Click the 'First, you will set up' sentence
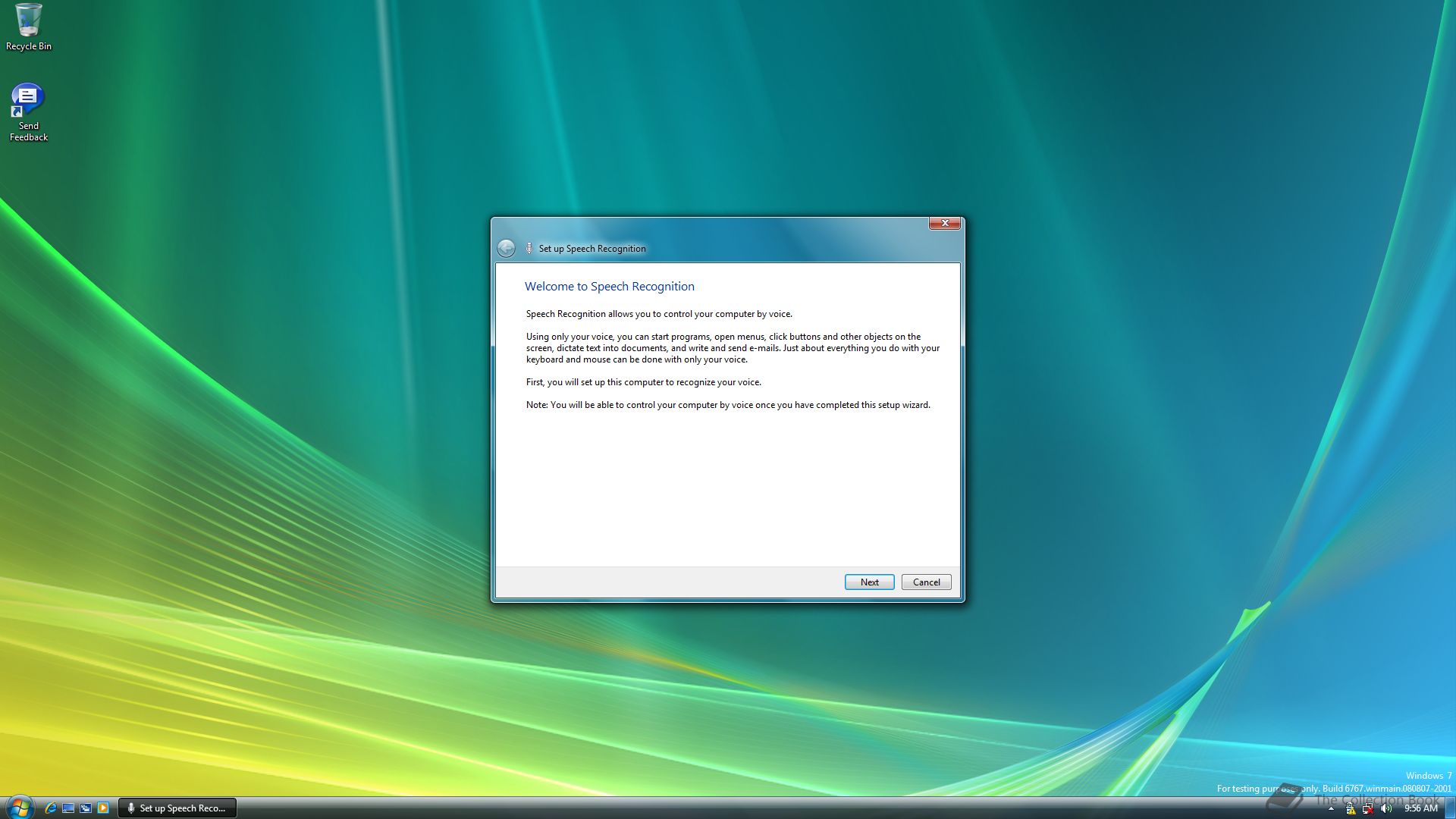The width and height of the screenshot is (1456, 819). click(x=643, y=382)
